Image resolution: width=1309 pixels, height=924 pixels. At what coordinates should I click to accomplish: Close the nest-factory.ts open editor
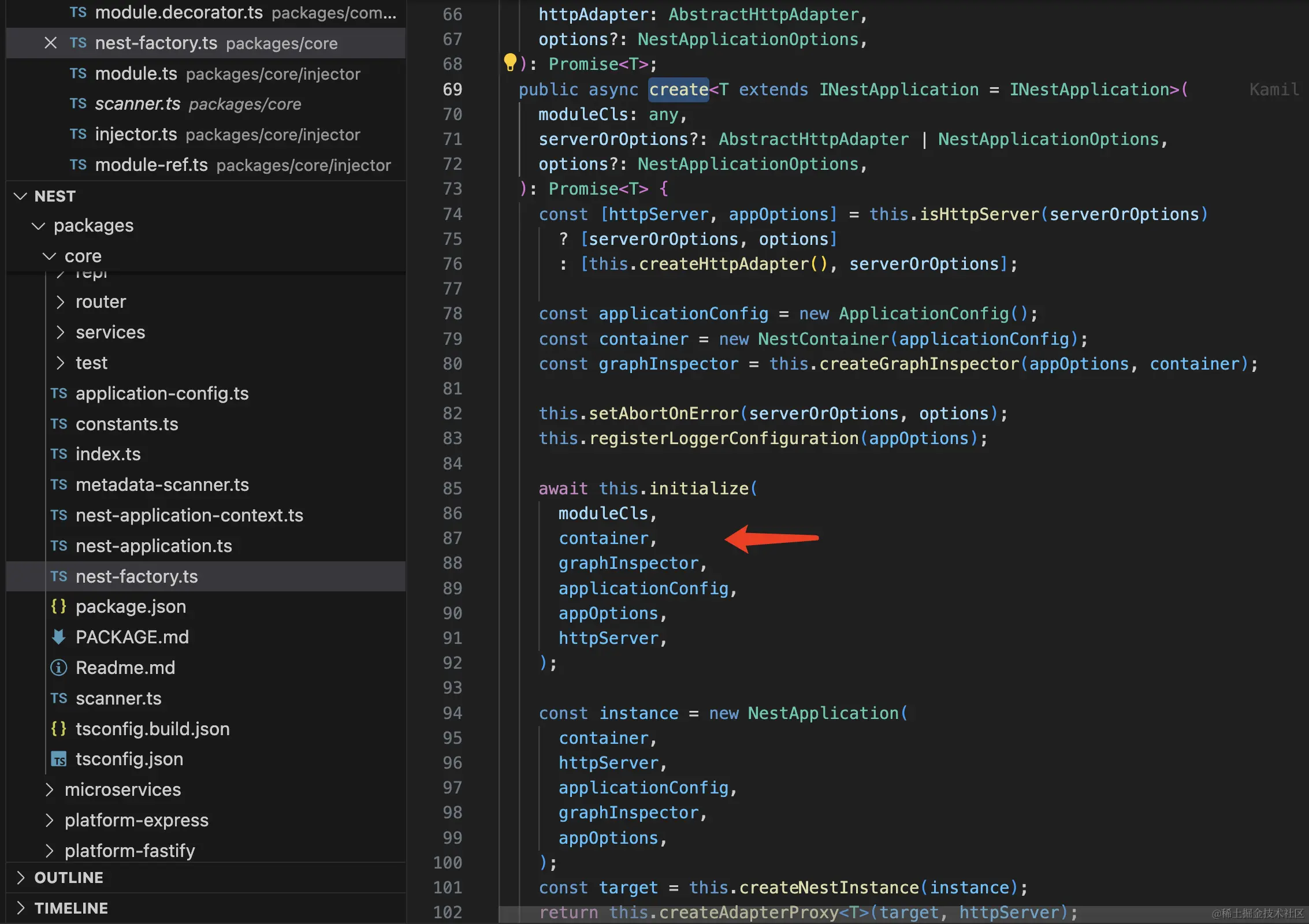51,43
